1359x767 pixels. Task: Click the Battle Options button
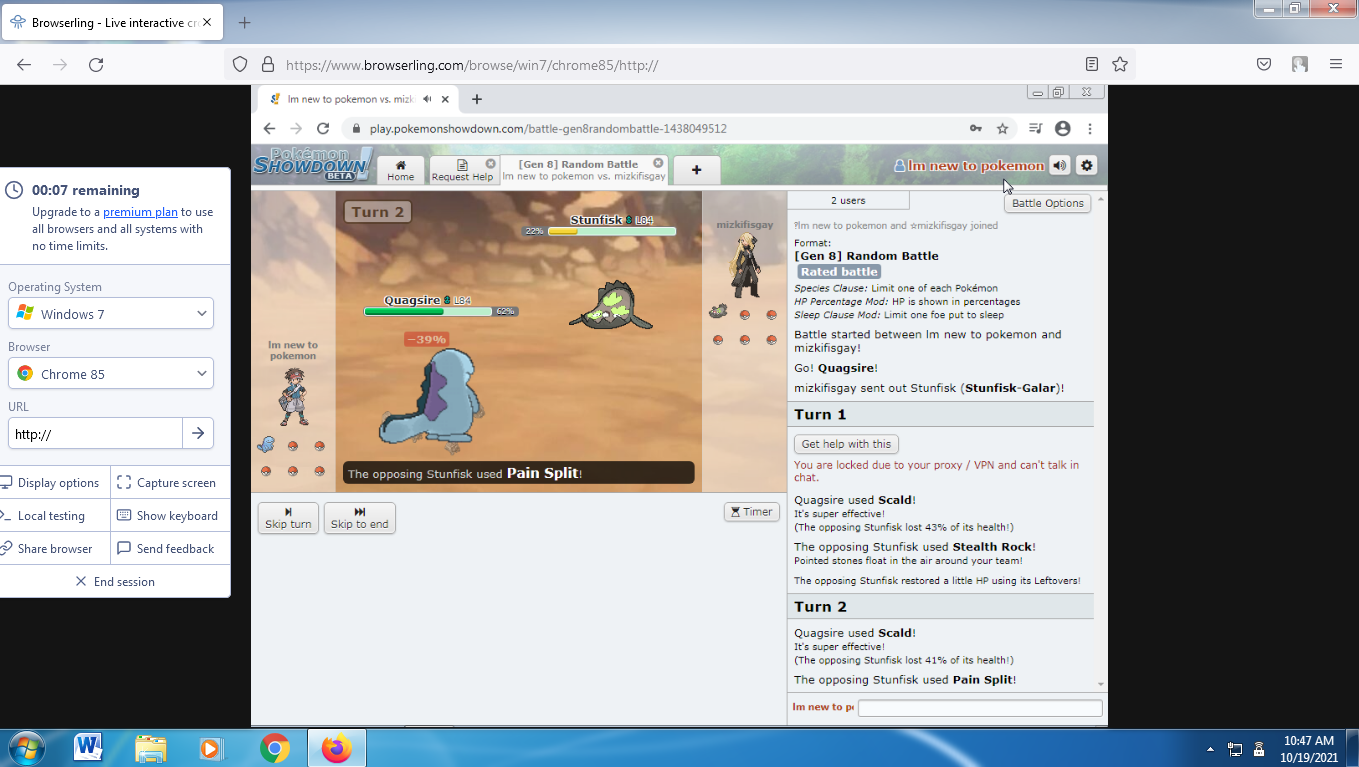coord(1047,203)
